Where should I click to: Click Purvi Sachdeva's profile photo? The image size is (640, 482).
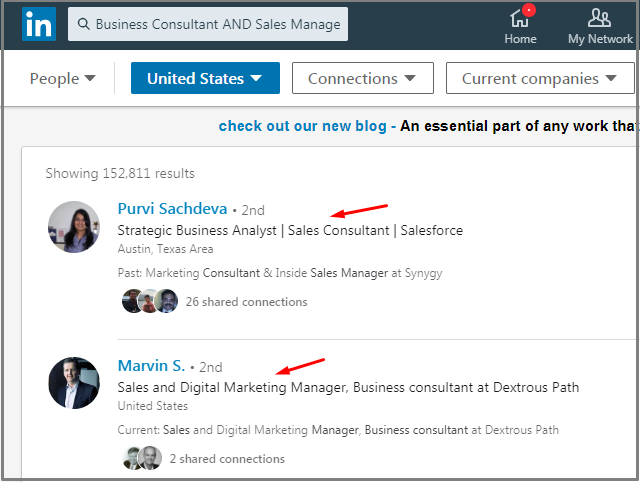74,227
